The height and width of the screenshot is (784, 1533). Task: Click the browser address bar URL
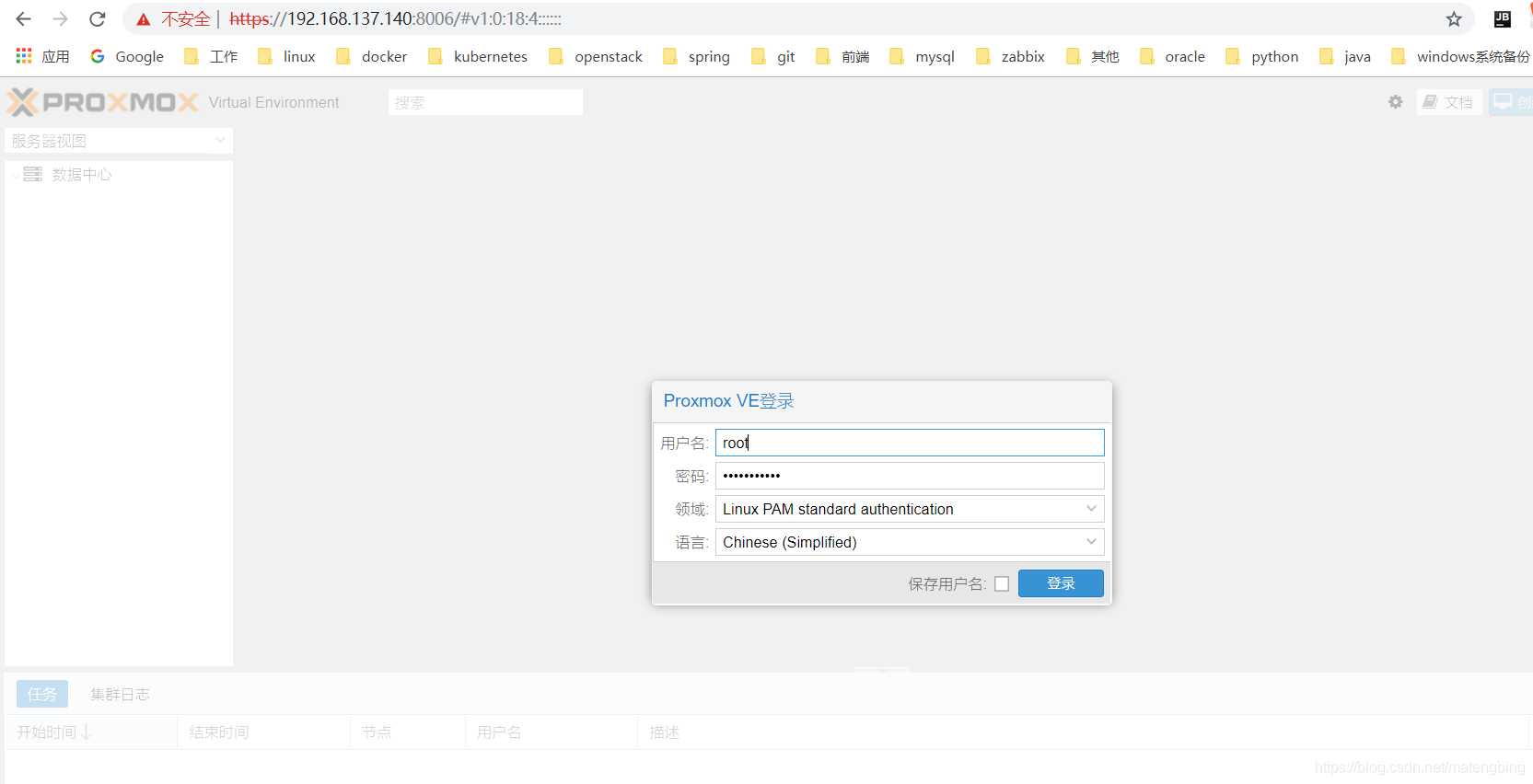396,19
